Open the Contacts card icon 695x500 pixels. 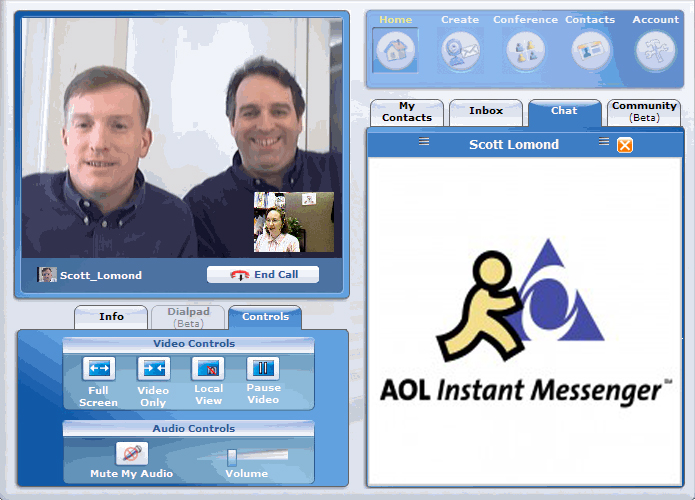click(x=590, y=51)
